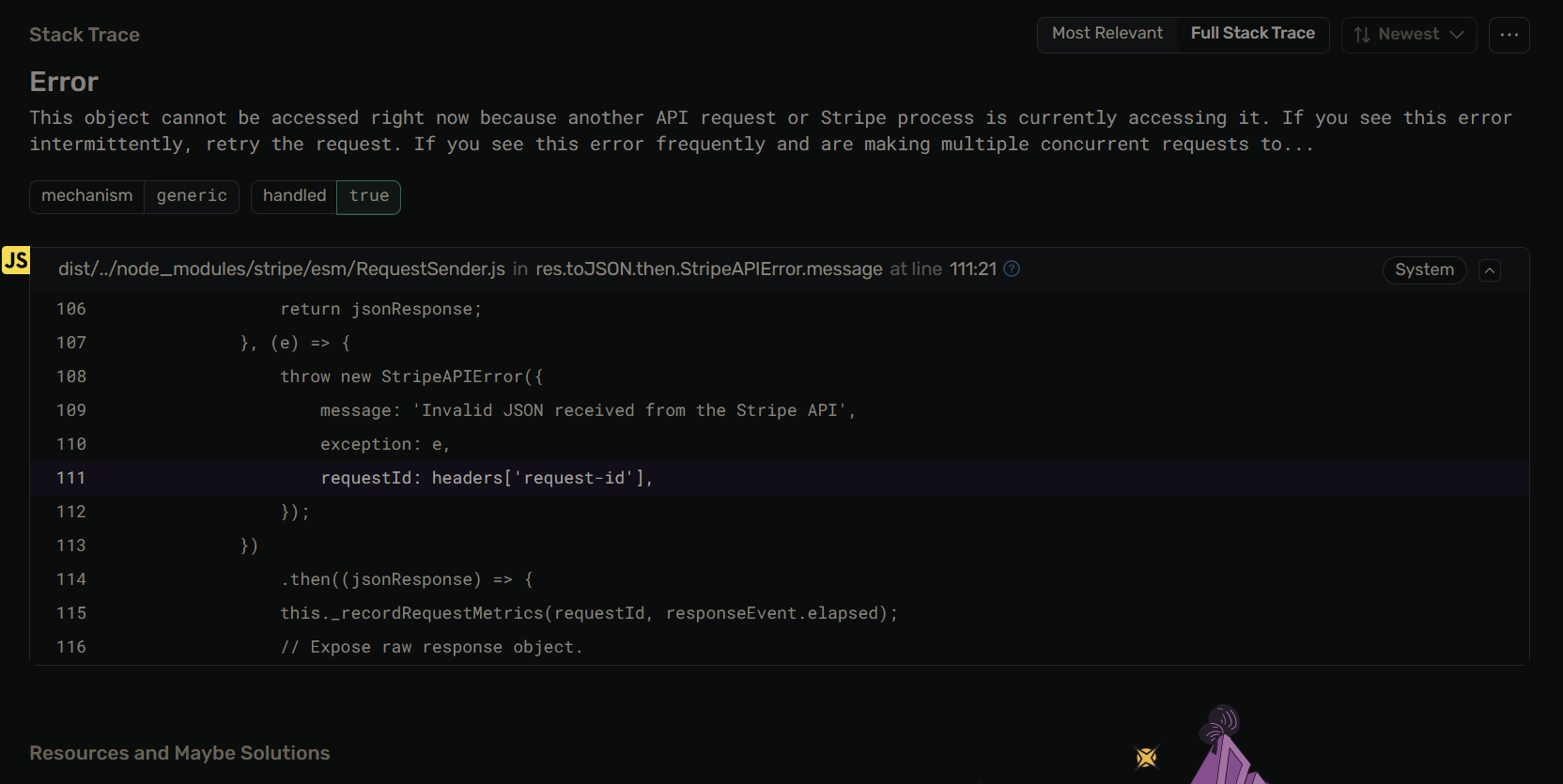This screenshot has height=784, width=1563.
Task: Click highlighted code line 111
Action: (x=486, y=478)
